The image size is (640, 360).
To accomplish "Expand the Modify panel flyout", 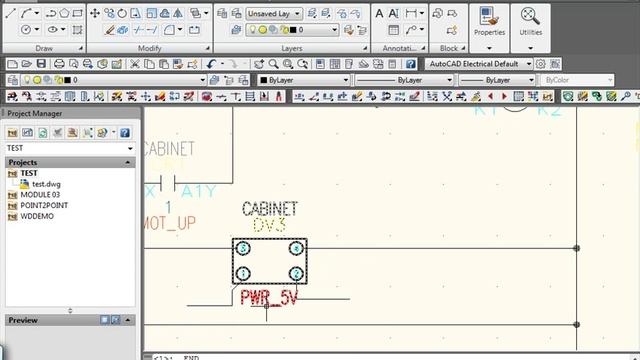I will [207, 49].
